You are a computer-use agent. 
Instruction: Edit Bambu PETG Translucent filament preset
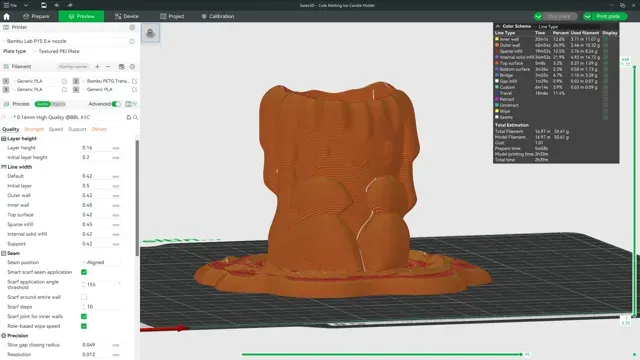[134, 81]
